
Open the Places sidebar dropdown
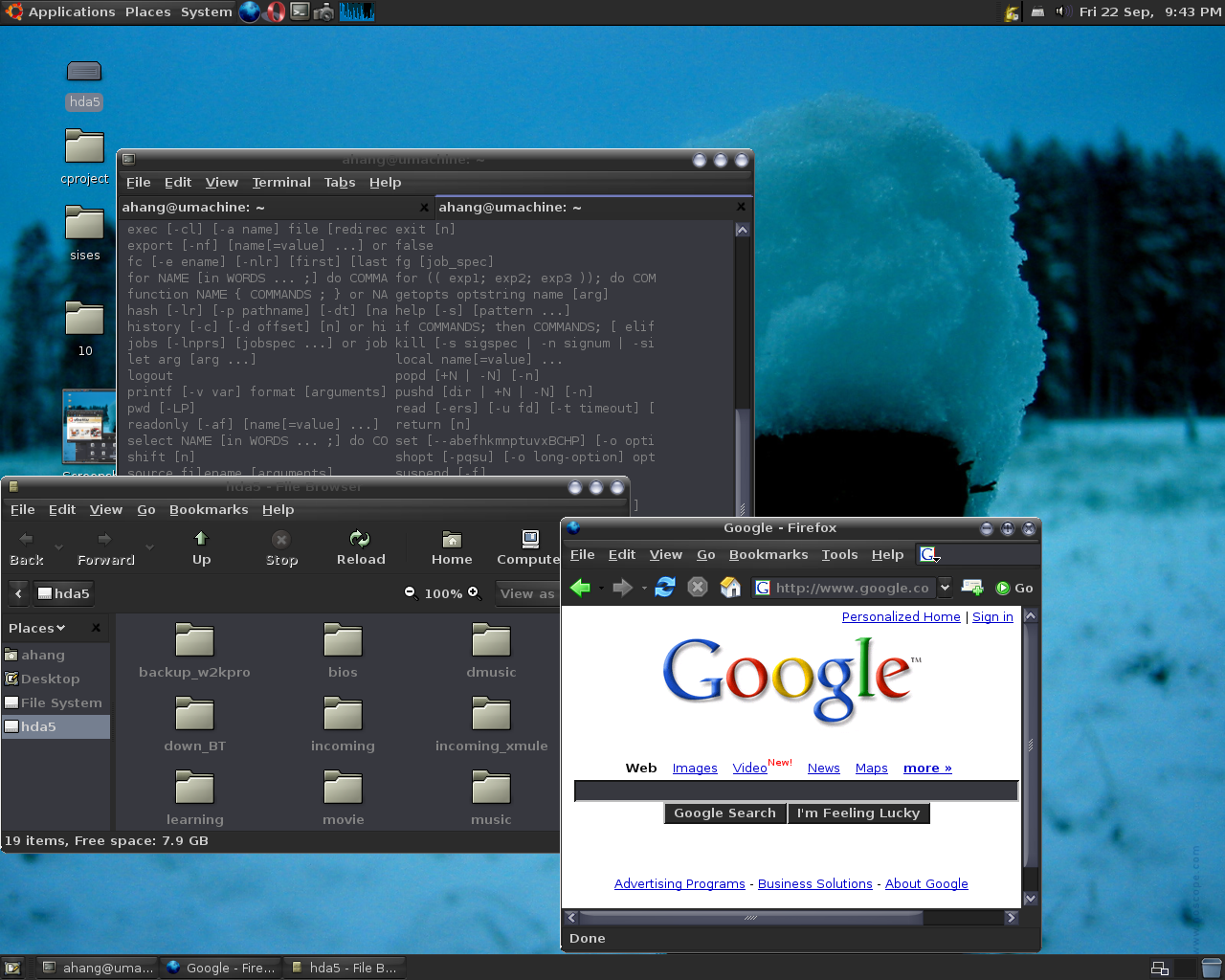coord(37,628)
